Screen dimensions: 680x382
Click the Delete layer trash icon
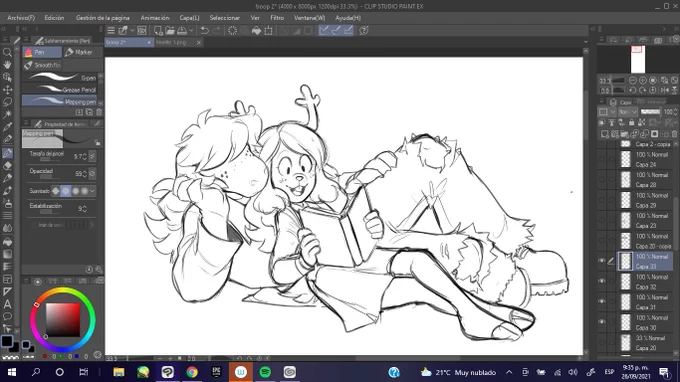pyautogui.click(x=674, y=134)
